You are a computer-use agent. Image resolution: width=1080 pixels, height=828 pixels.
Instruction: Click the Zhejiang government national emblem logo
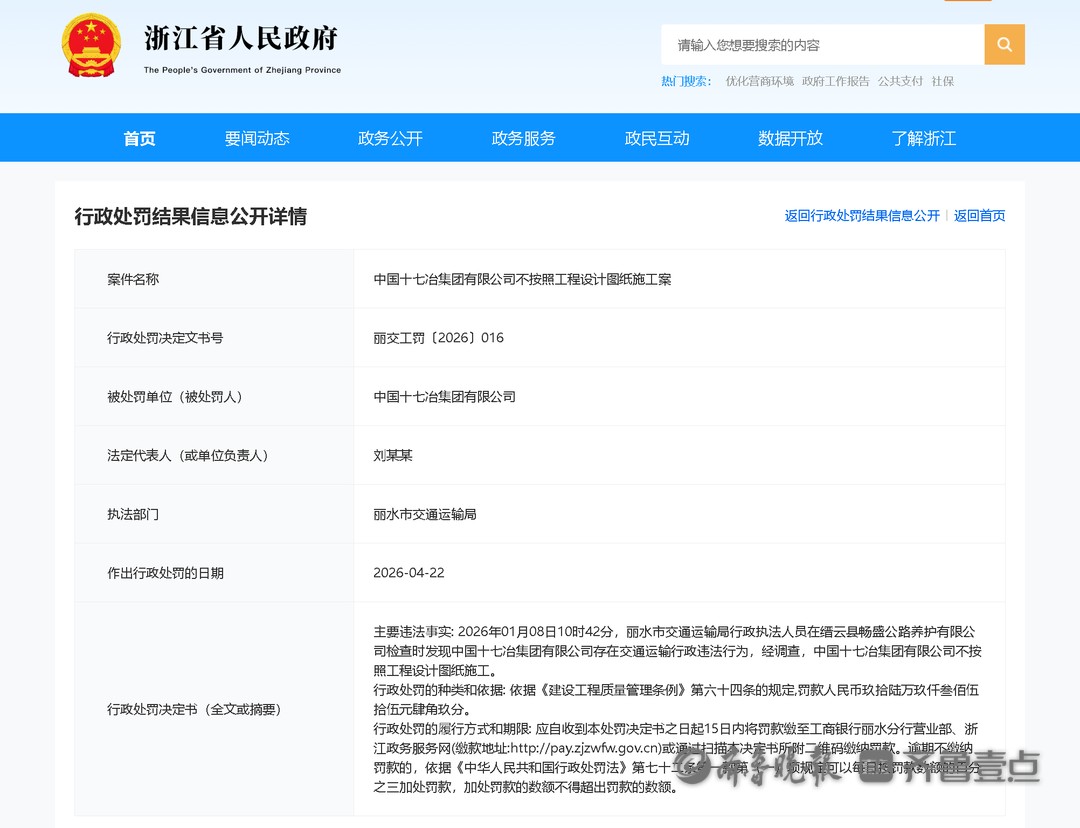(91, 47)
